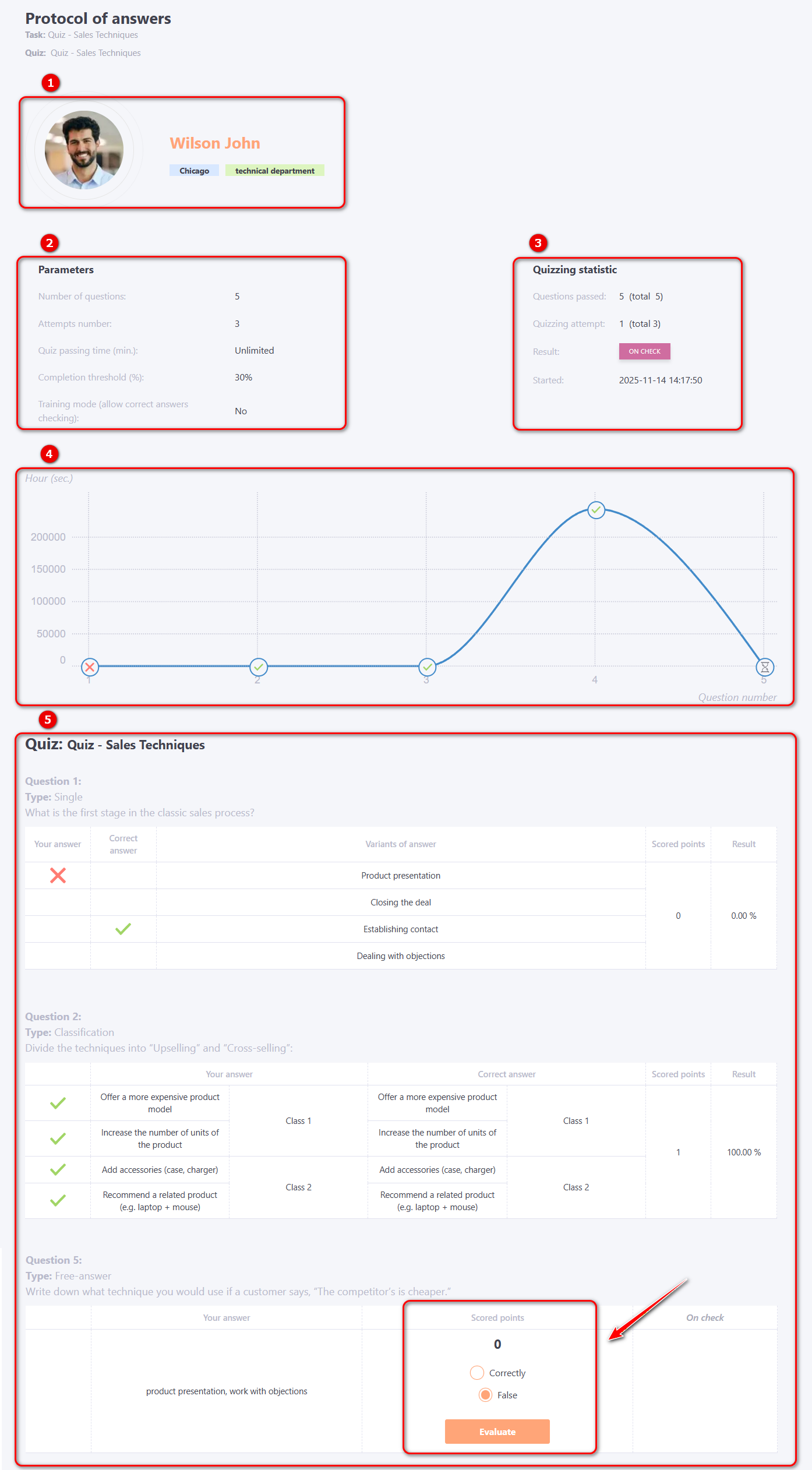Click the free-answer text 'product presentation, work with objections'
This screenshot has height=1470, width=812.
(x=227, y=1391)
